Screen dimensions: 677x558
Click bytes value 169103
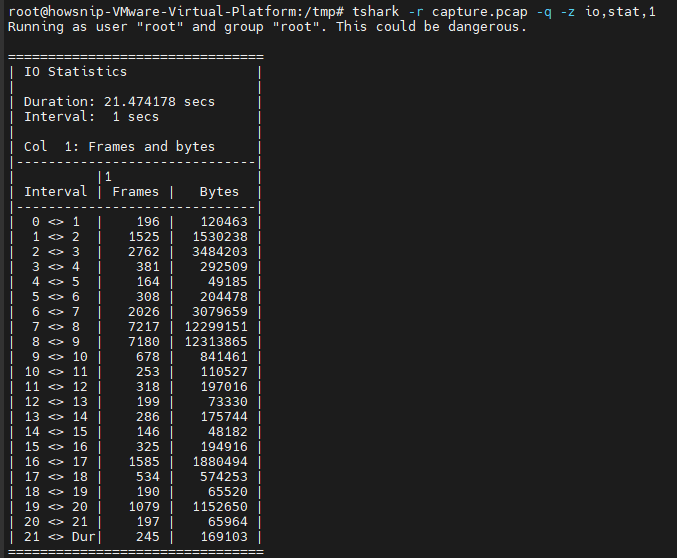coord(224,537)
